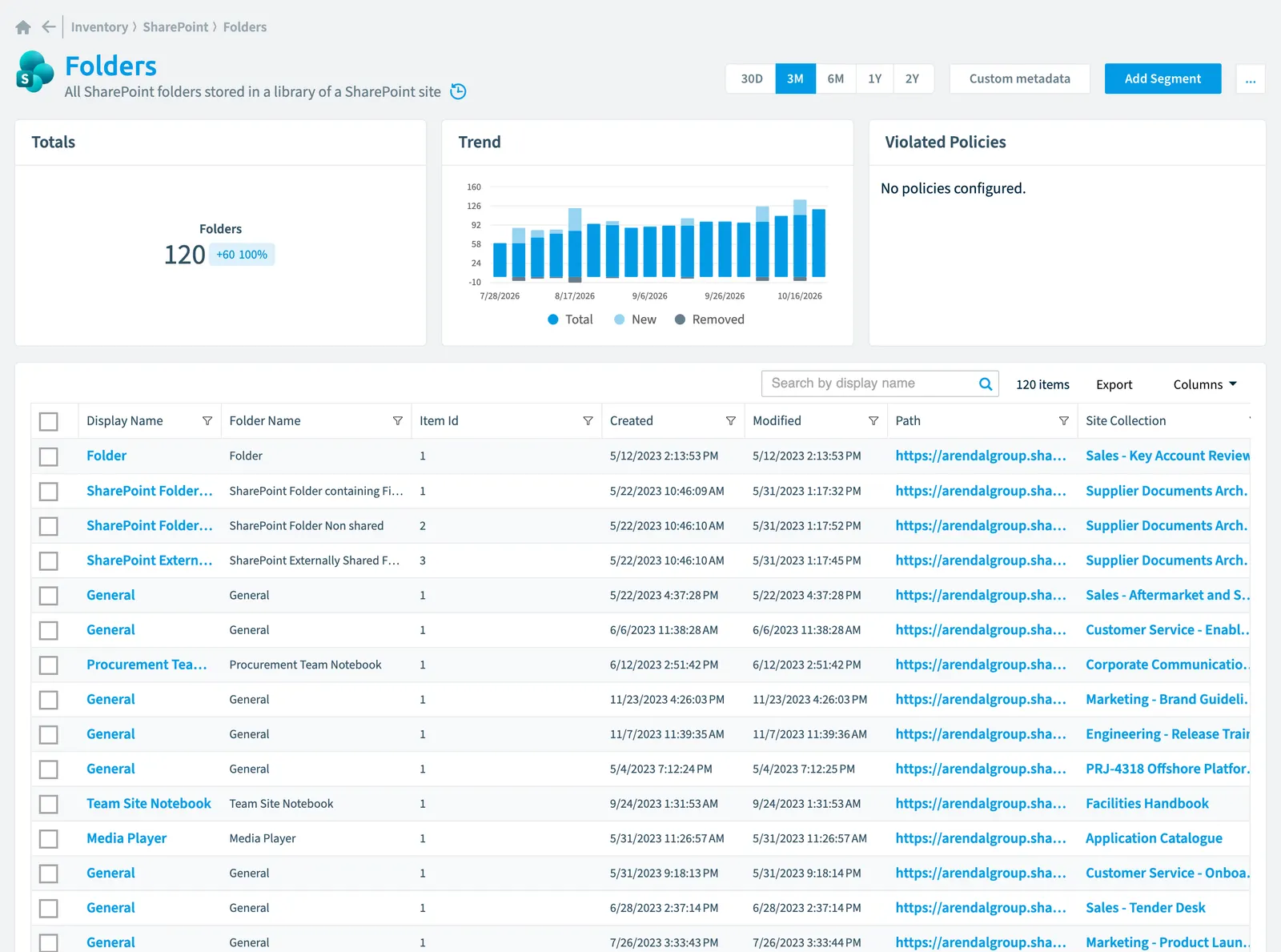
Task: Open the Created column filter
Action: click(x=731, y=421)
